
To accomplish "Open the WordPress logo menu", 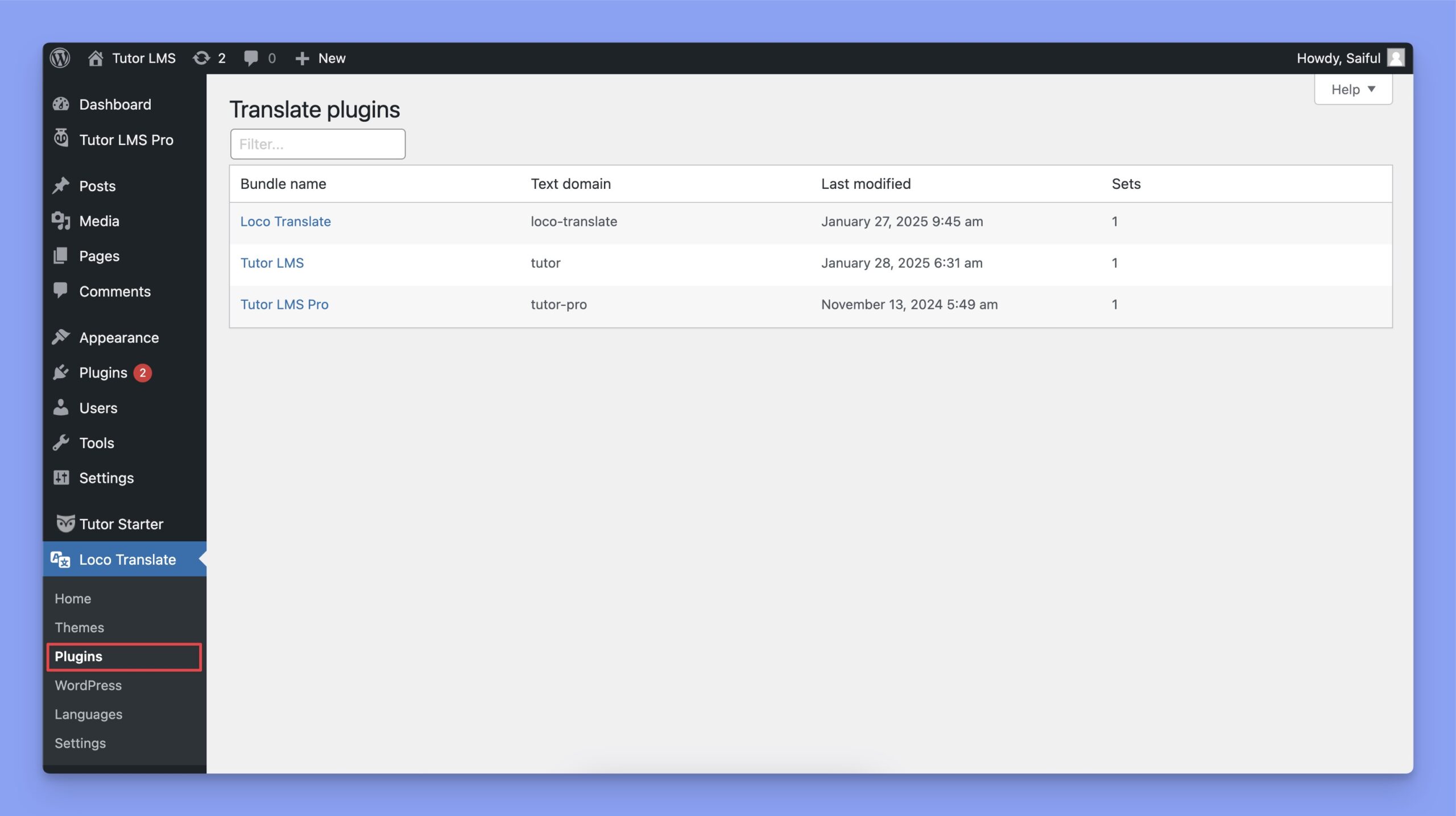I will (60, 58).
